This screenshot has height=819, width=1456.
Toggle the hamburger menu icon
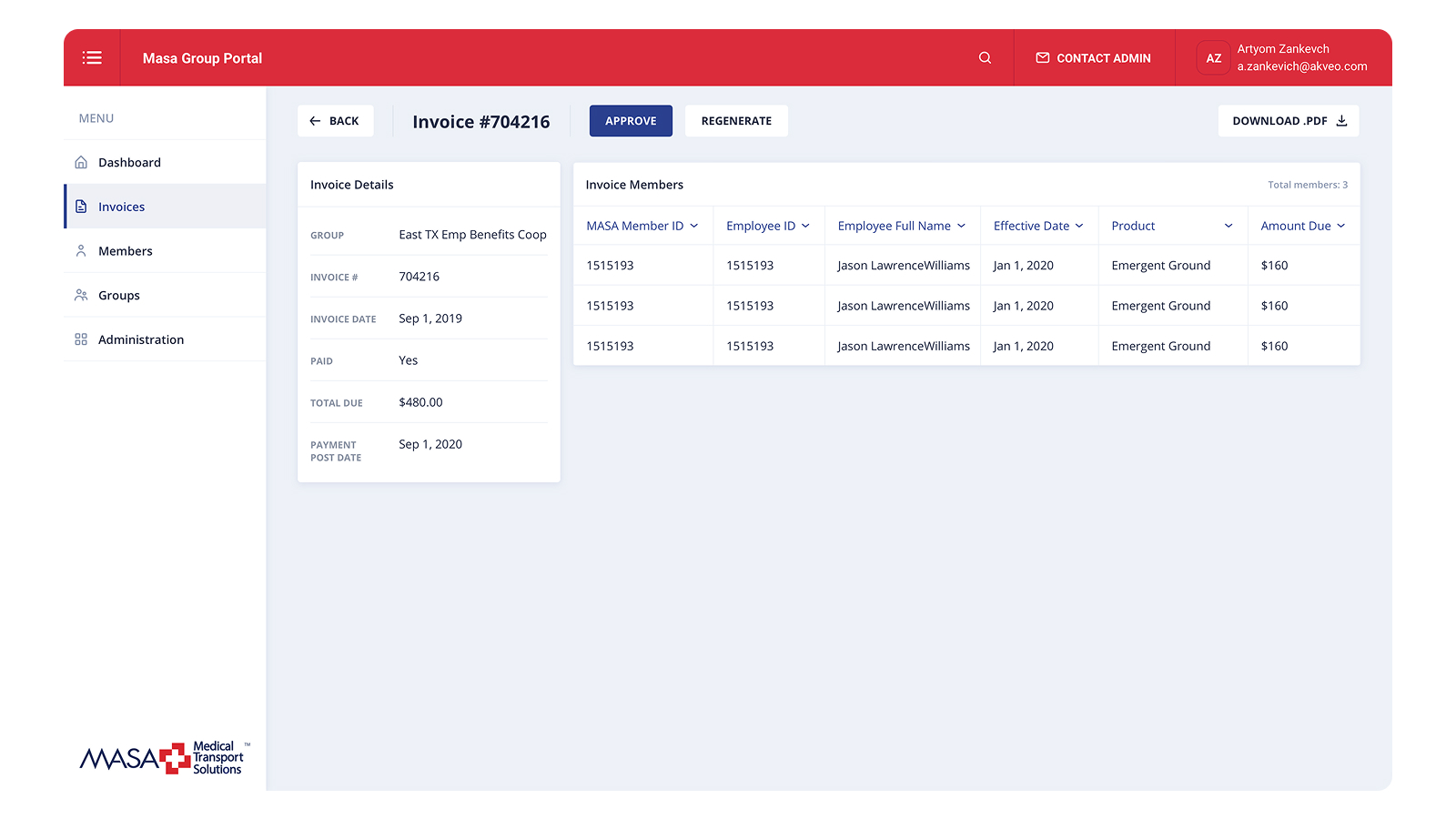tap(92, 57)
